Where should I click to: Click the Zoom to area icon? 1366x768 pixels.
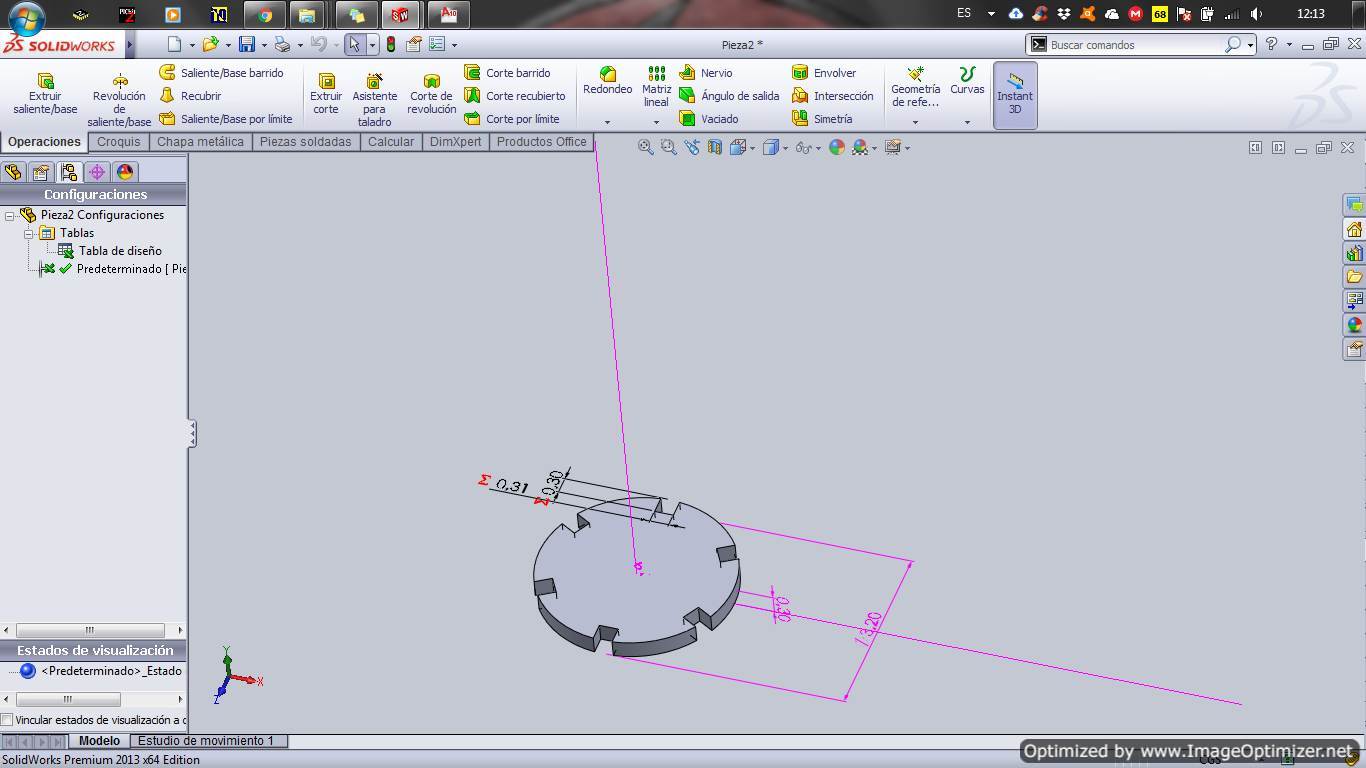(668, 147)
